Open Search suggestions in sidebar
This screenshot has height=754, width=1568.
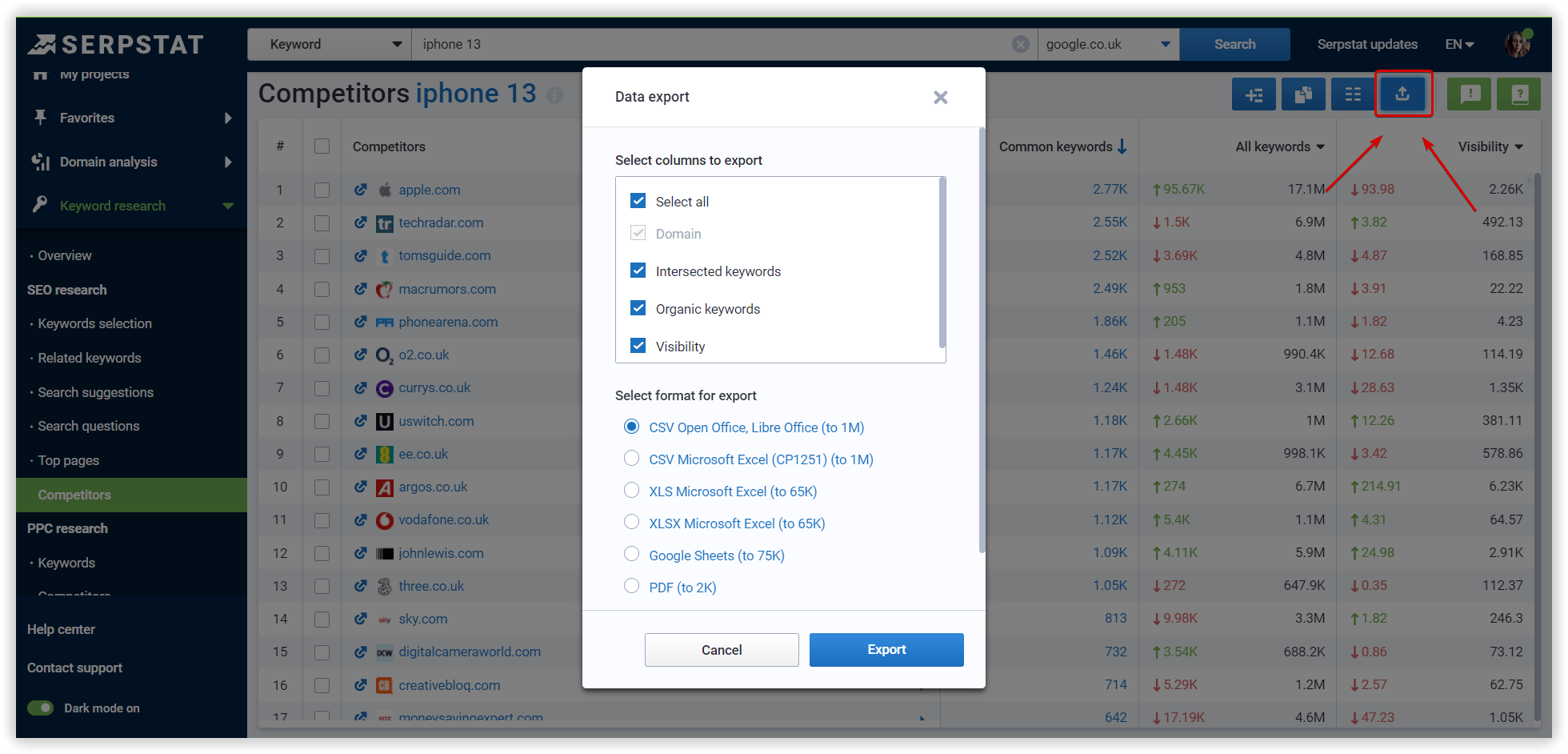pyautogui.click(x=96, y=392)
